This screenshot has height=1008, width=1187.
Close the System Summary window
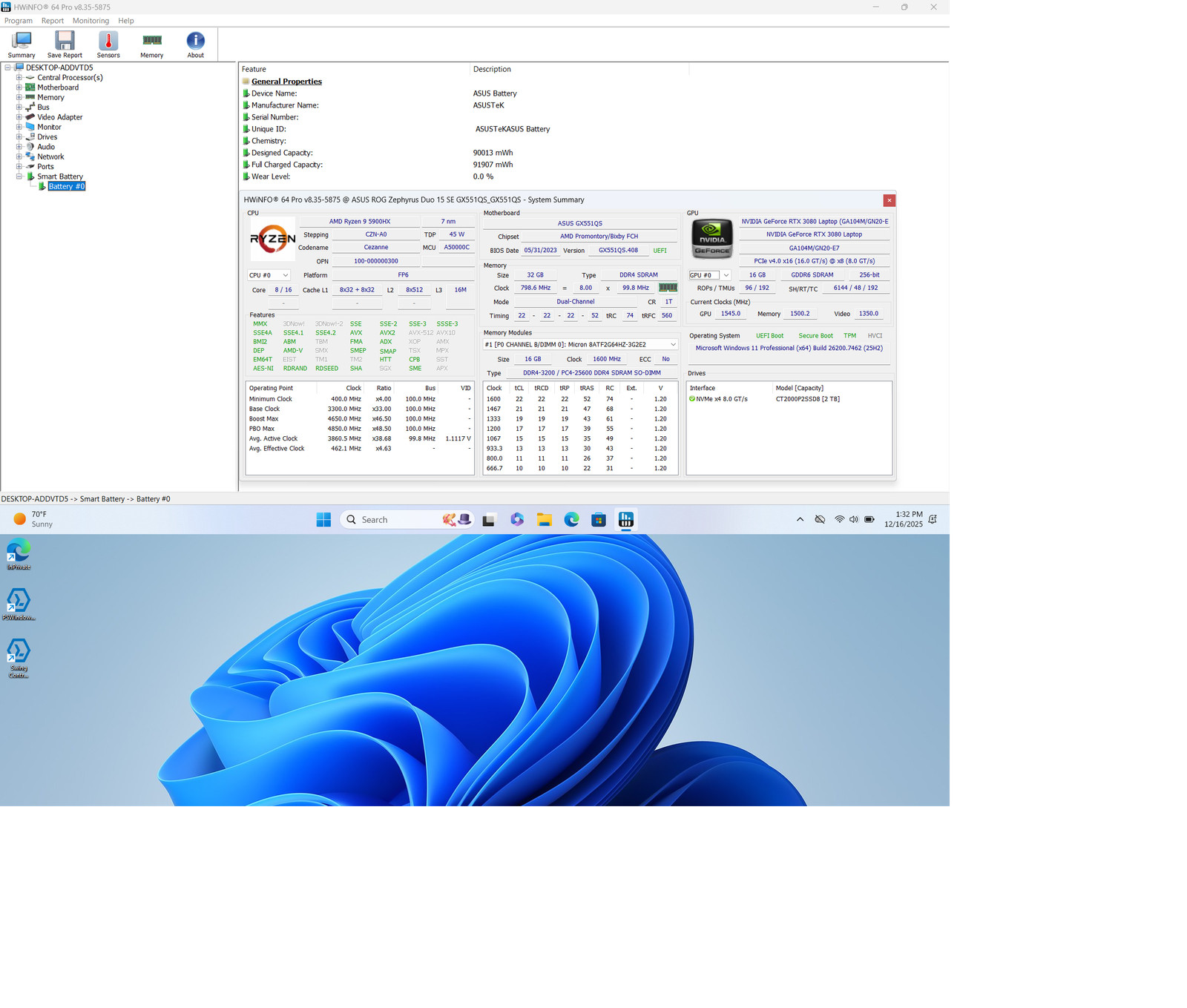(x=889, y=200)
